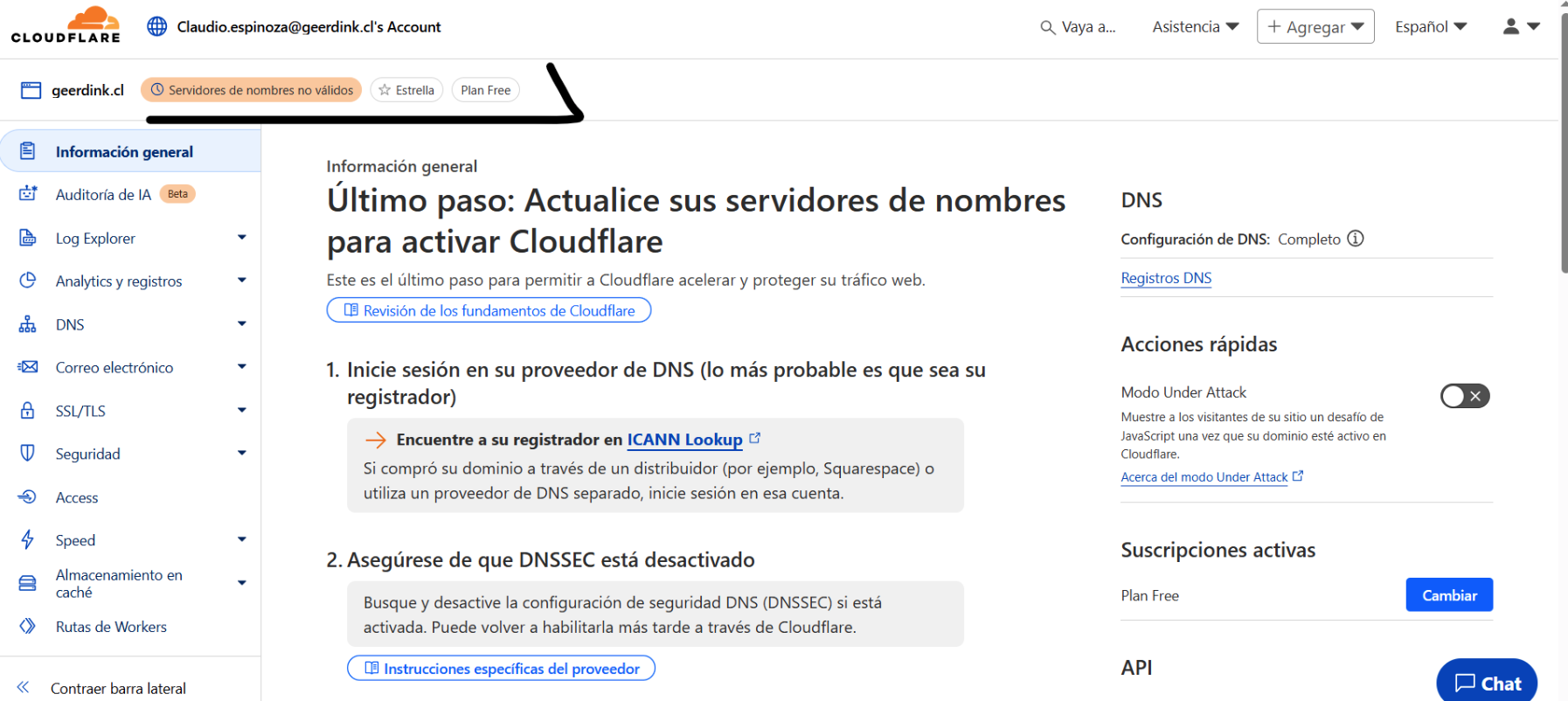Expand the Log Explorer submenu arrow
Screen dimensions: 1568x701
[x=242, y=238]
